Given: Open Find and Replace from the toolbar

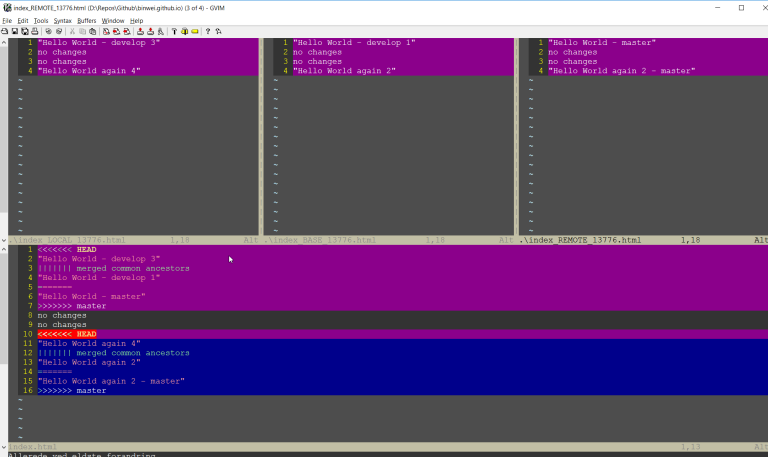Looking at the screenshot, I should (106, 31).
